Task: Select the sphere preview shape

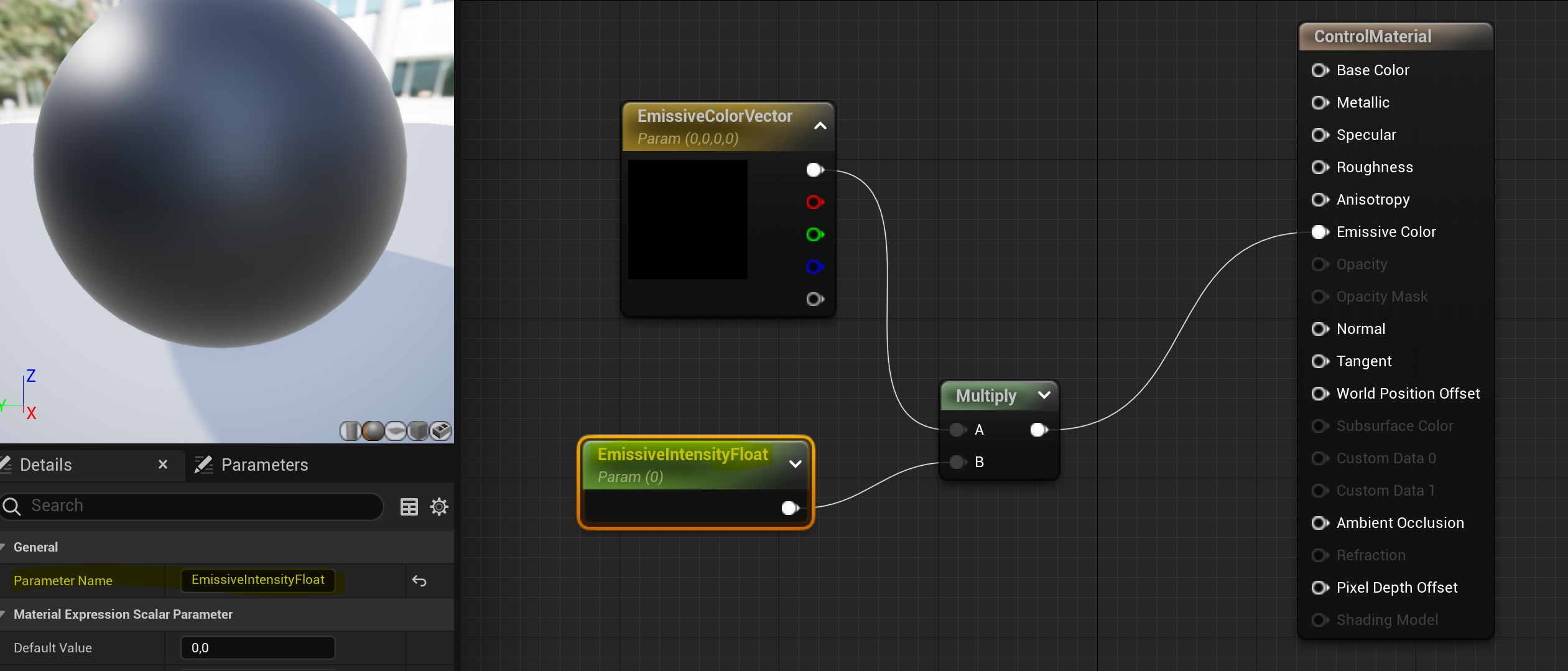Action: point(373,430)
